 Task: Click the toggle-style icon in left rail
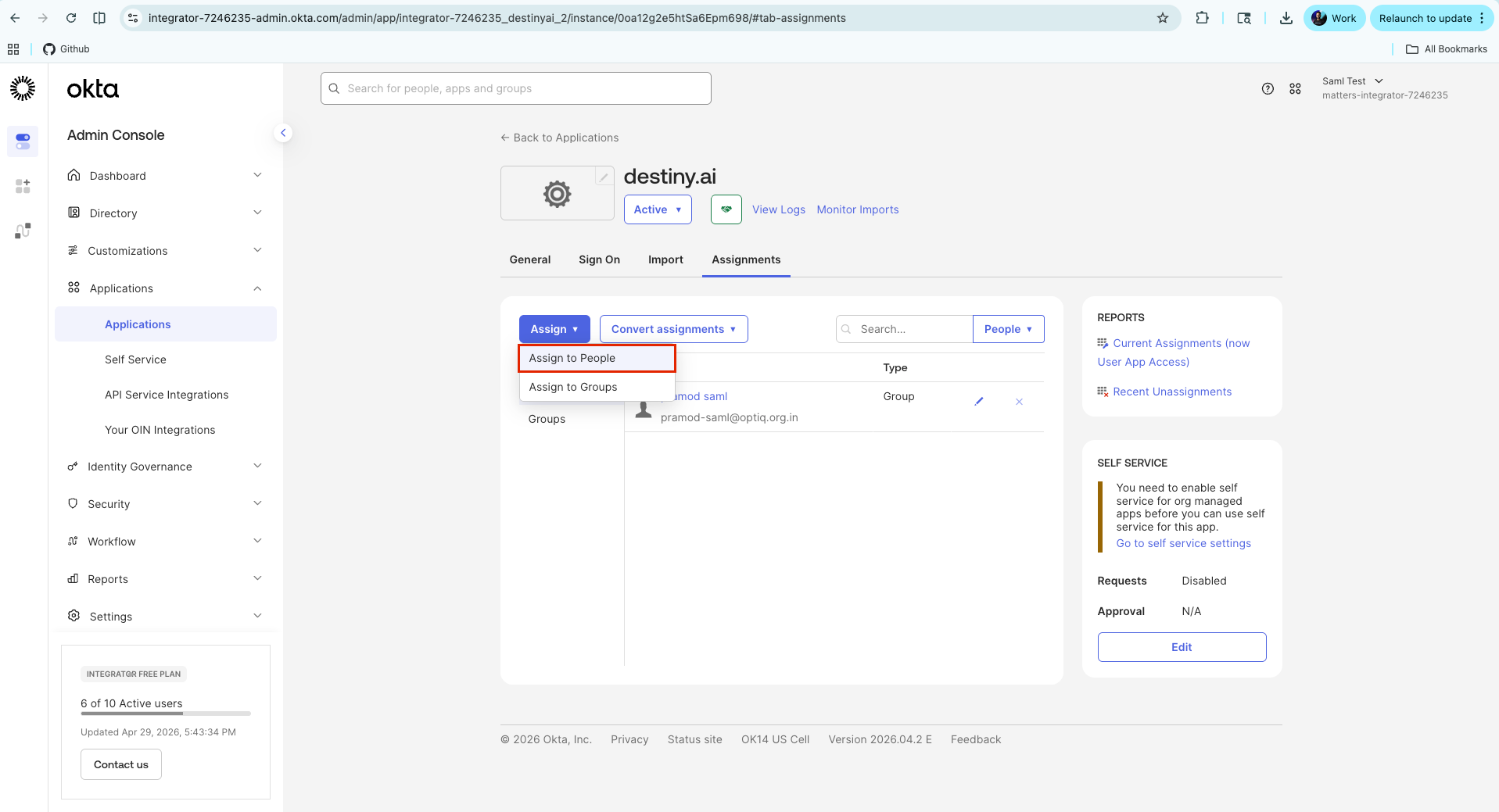click(x=23, y=141)
